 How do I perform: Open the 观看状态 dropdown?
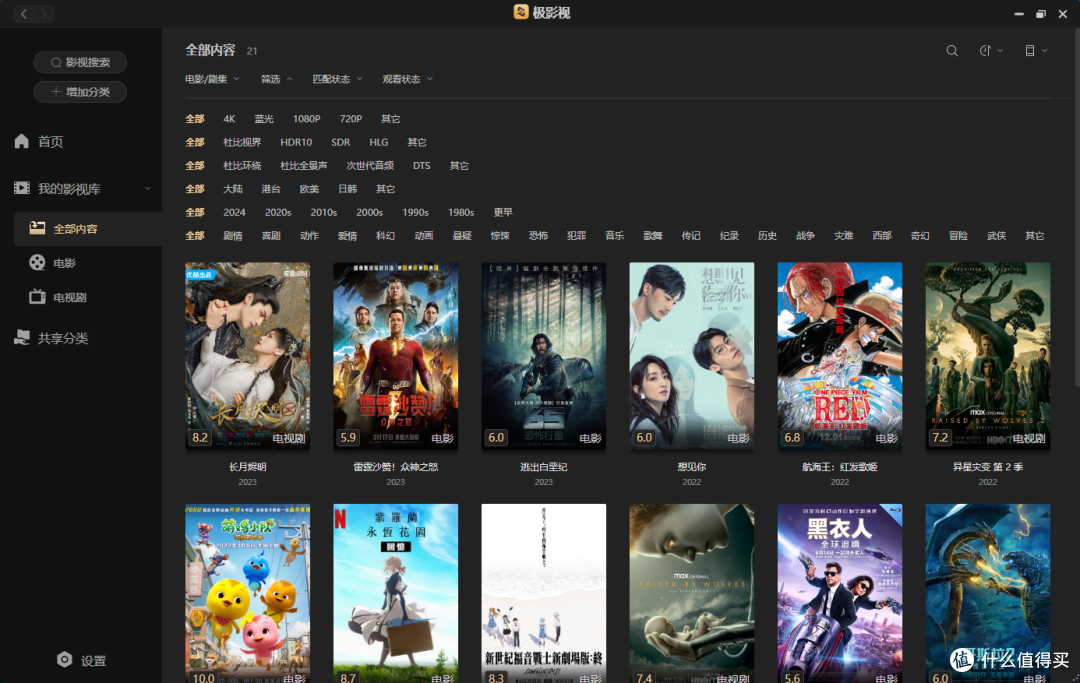(408, 79)
